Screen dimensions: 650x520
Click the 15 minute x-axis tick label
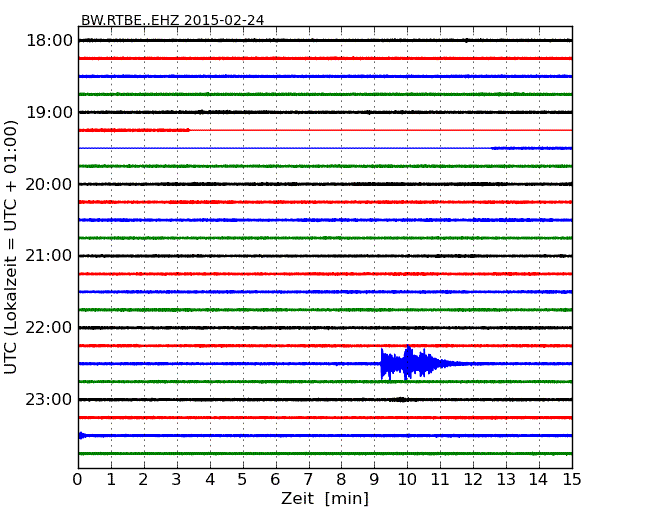[x=571, y=479]
